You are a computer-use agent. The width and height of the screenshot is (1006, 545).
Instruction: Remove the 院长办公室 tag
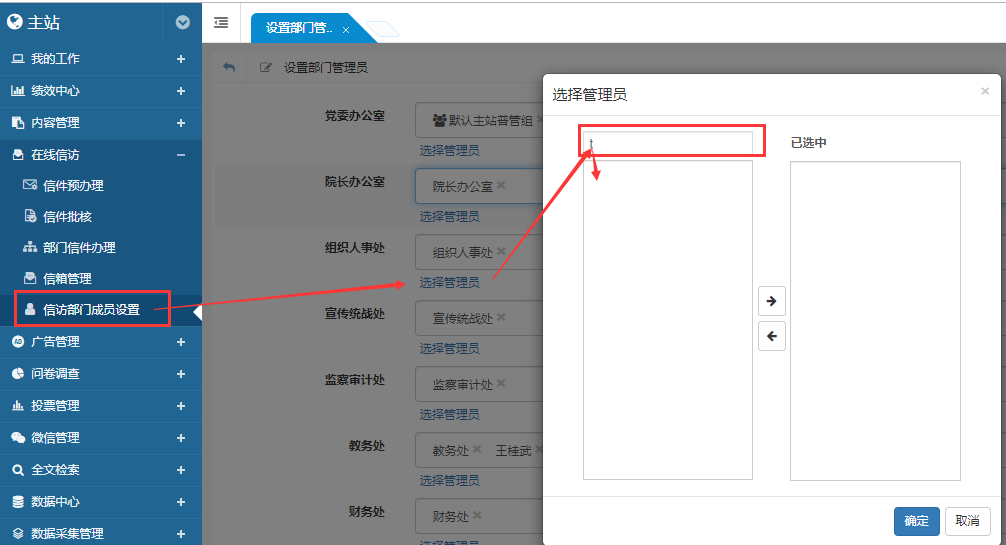pyautogui.click(x=501, y=186)
